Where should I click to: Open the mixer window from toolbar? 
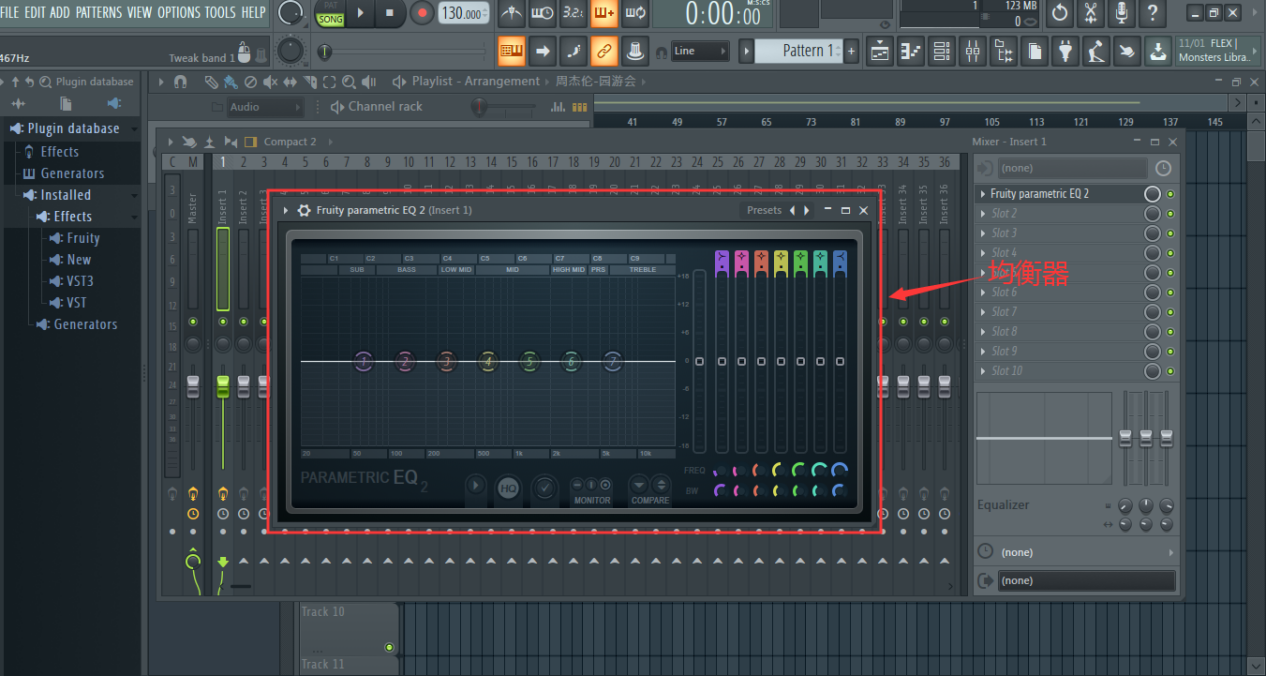click(x=972, y=50)
